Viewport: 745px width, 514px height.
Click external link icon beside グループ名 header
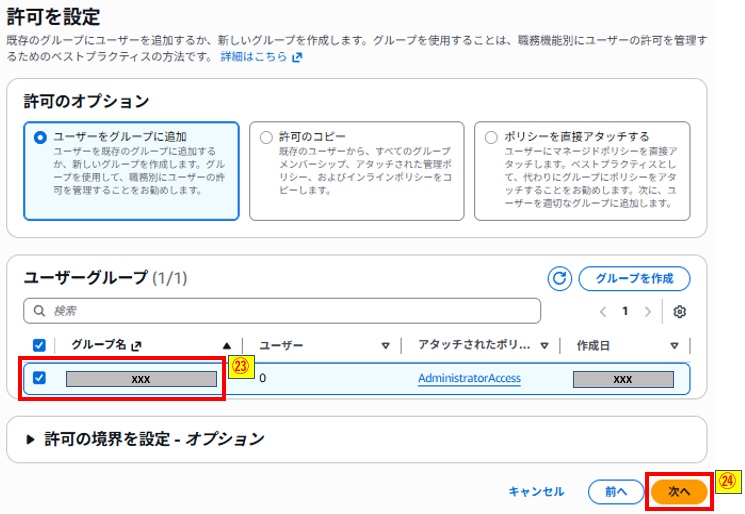point(137,345)
